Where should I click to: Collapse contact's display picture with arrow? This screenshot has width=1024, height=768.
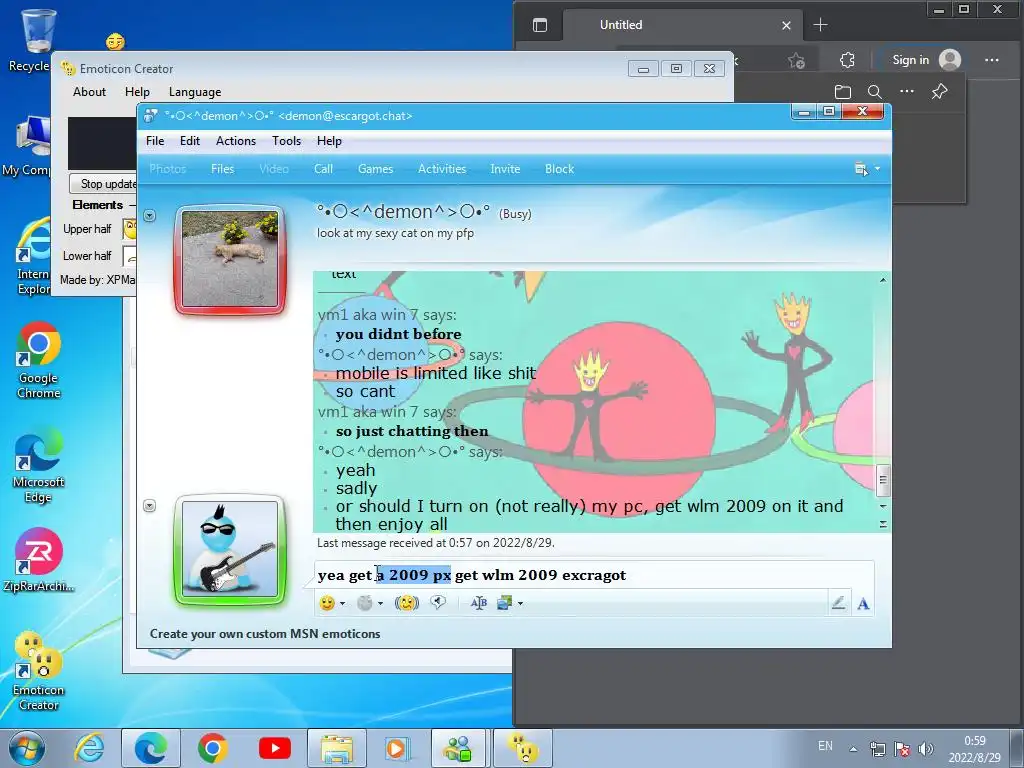point(150,216)
